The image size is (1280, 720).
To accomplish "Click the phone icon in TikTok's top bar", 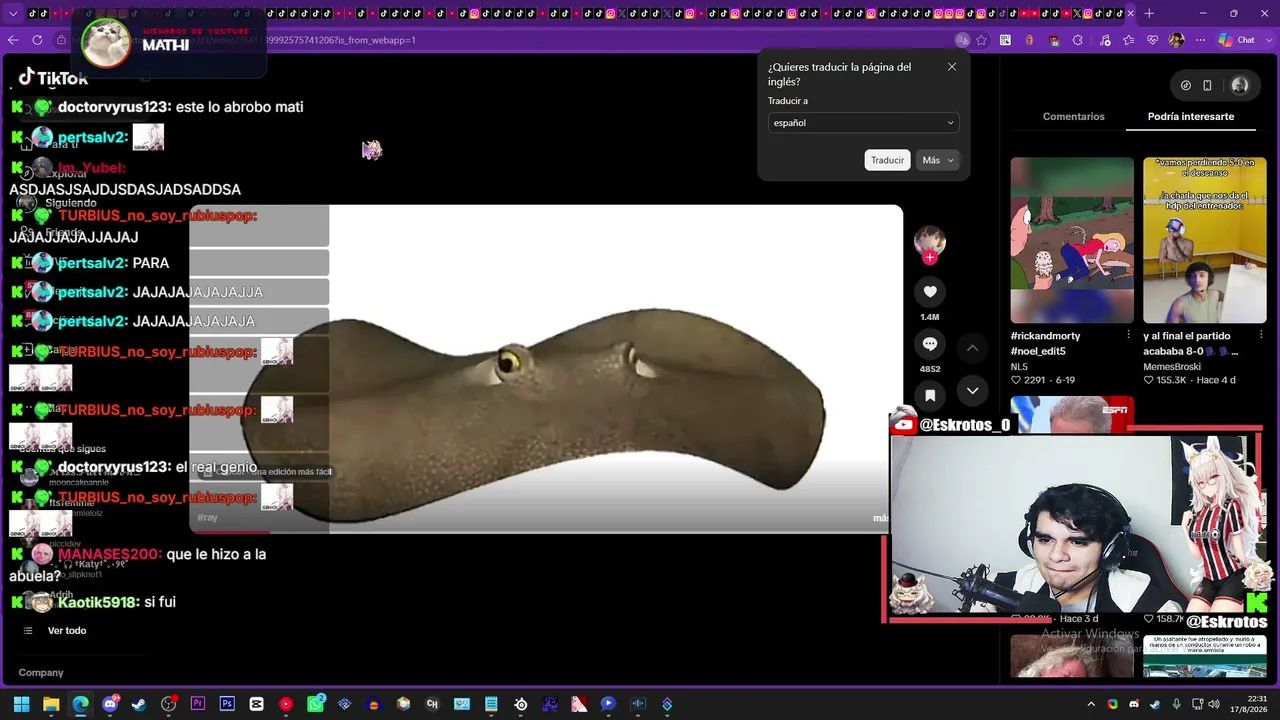I will coord(1207,85).
